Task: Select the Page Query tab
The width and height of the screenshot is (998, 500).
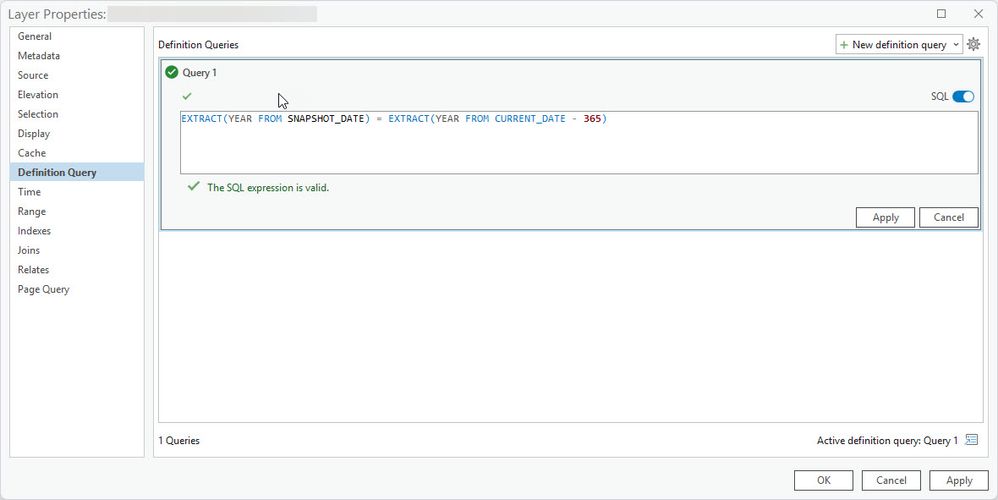Action: pos(76,289)
